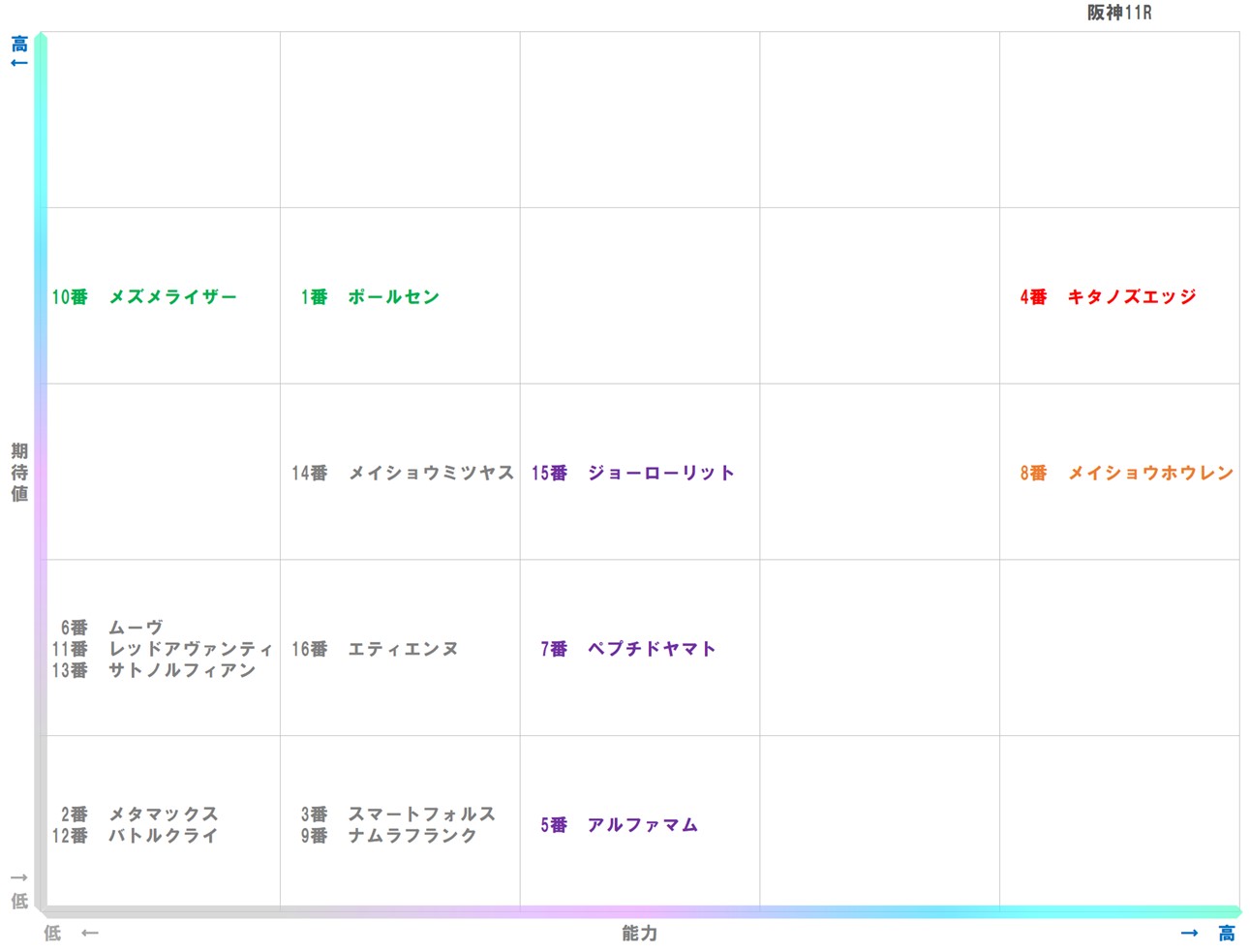Select horse 1番 ポールセン
Viewport: 1250px width, 952px height.
[x=371, y=297]
